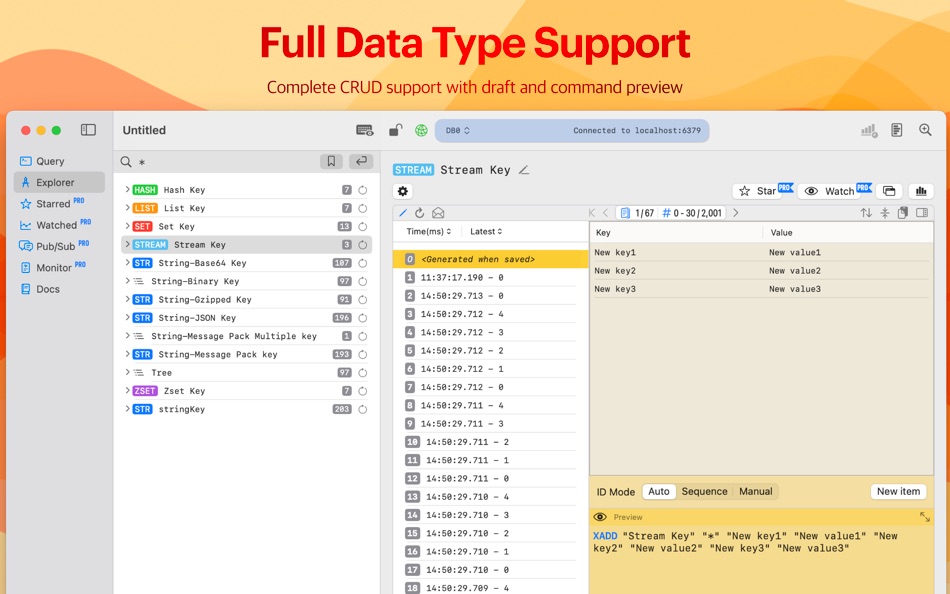Click the Star button
This screenshot has height=594, width=950.
pos(760,192)
